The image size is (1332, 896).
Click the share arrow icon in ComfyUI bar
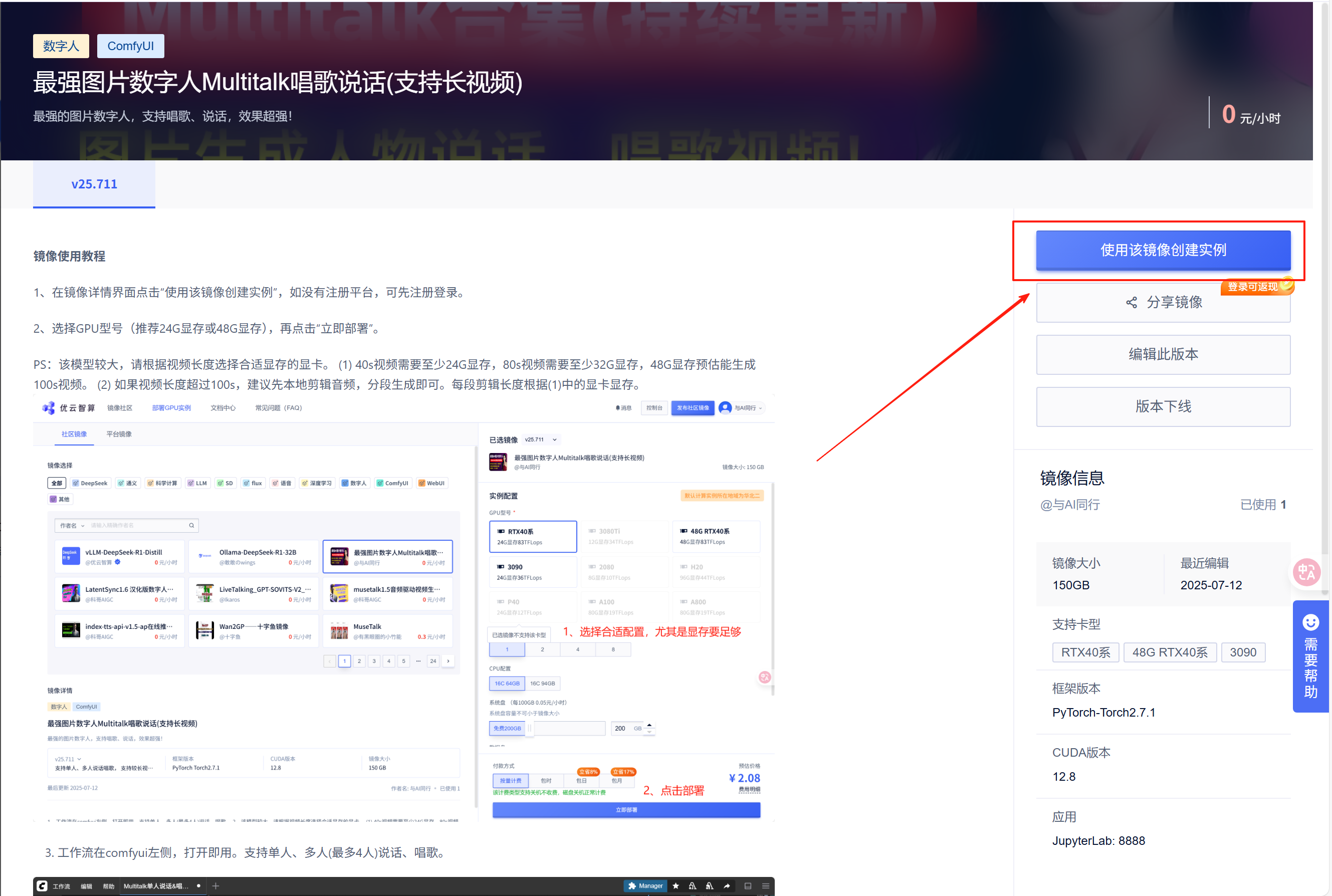tap(726, 885)
